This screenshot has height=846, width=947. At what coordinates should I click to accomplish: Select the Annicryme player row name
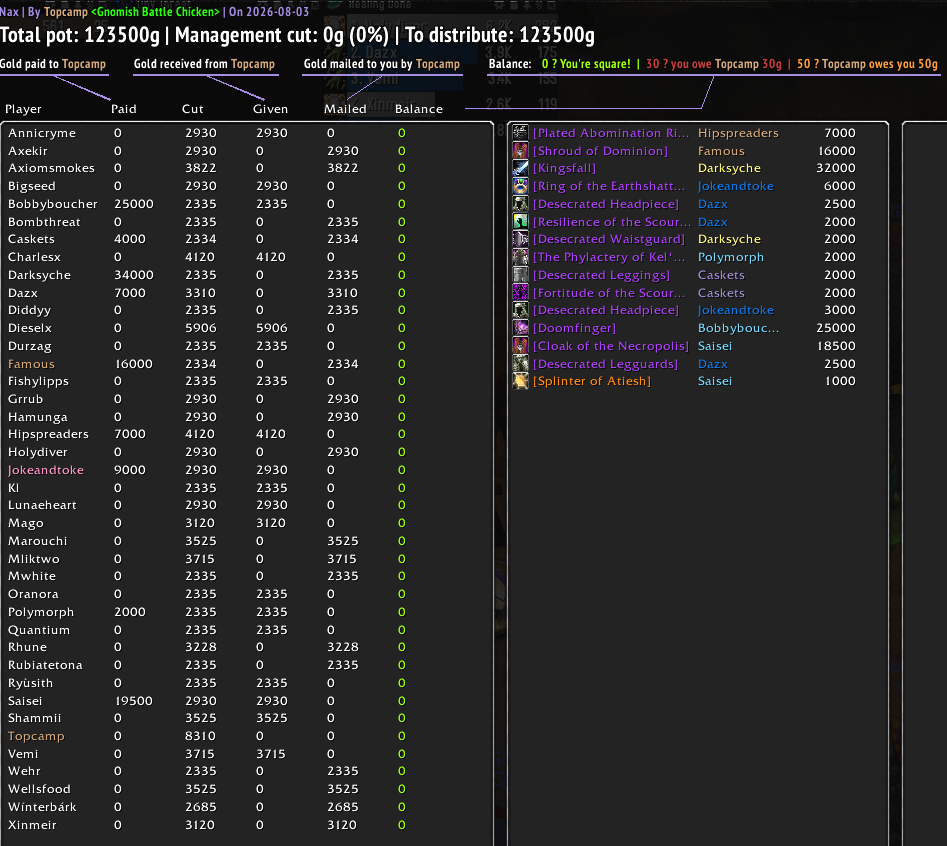(42, 133)
